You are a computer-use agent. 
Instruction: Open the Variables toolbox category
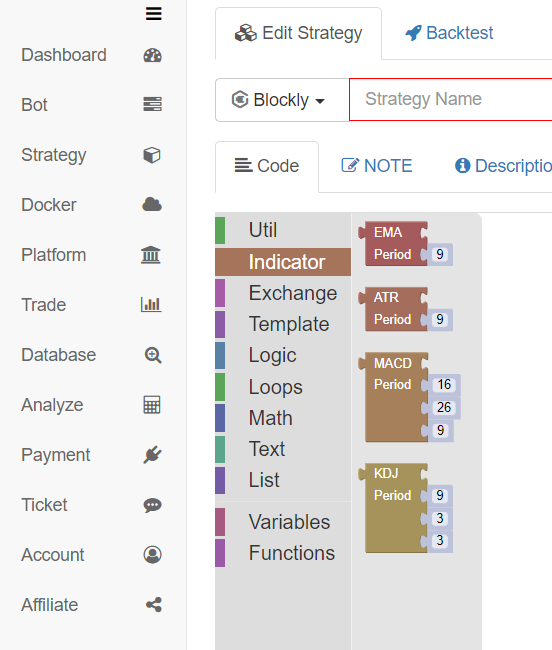(x=283, y=522)
